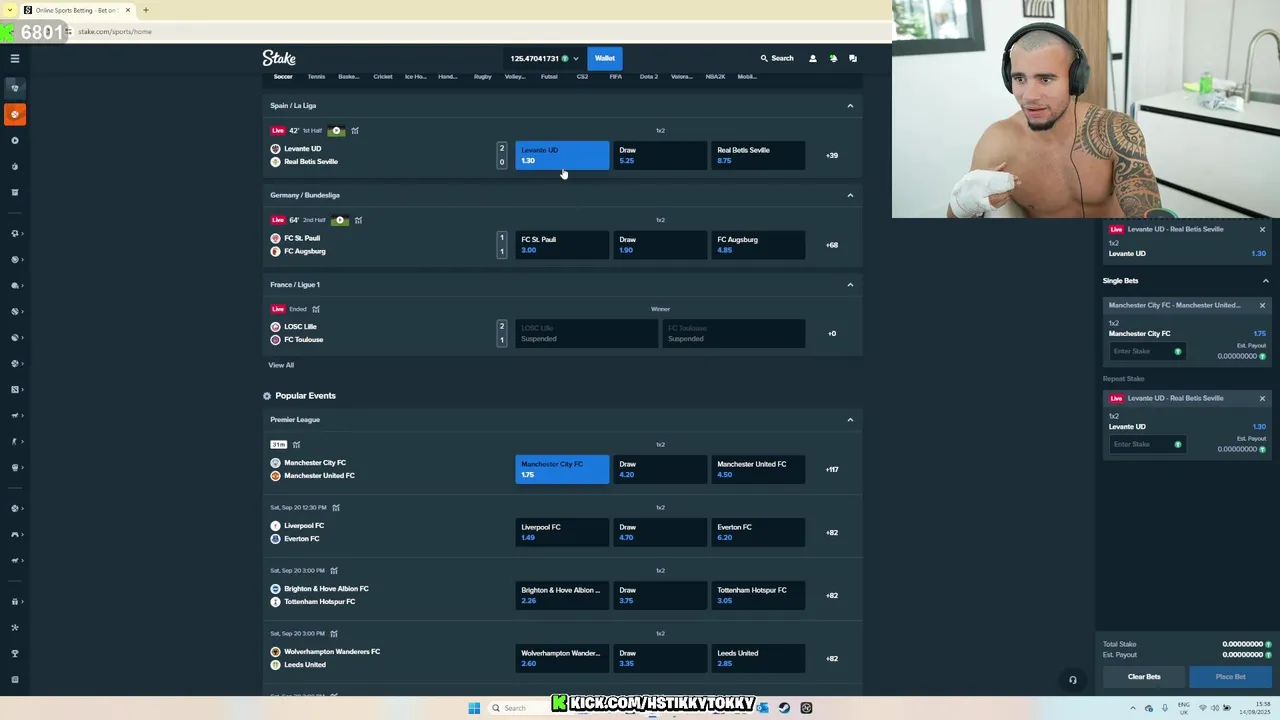Image resolution: width=1280 pixels, height=720 pixels.
Task: Open the hamburger menu in Stake sidebar
Action: (x=15, y=58)
